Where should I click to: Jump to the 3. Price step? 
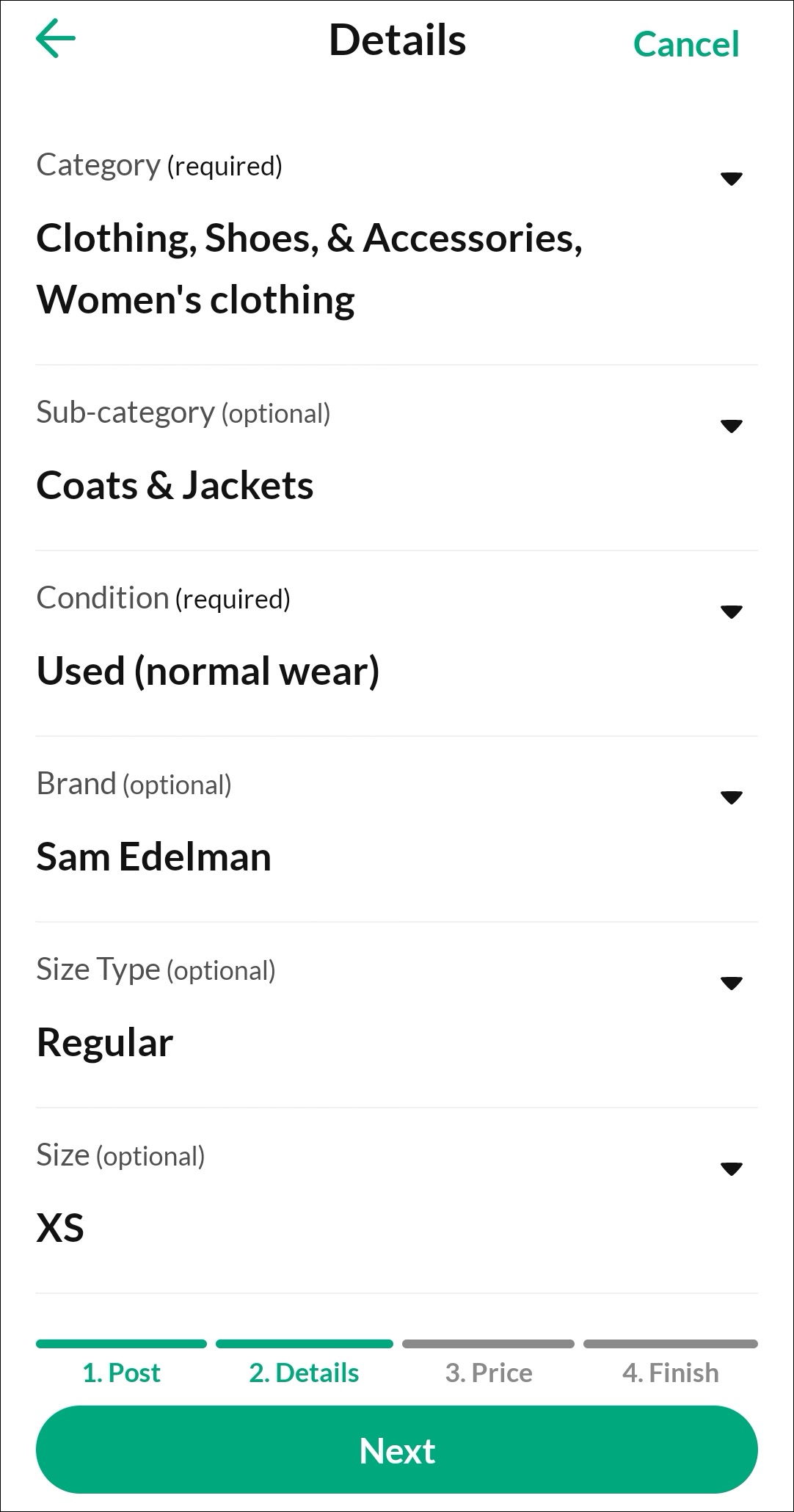(489, 1373)
